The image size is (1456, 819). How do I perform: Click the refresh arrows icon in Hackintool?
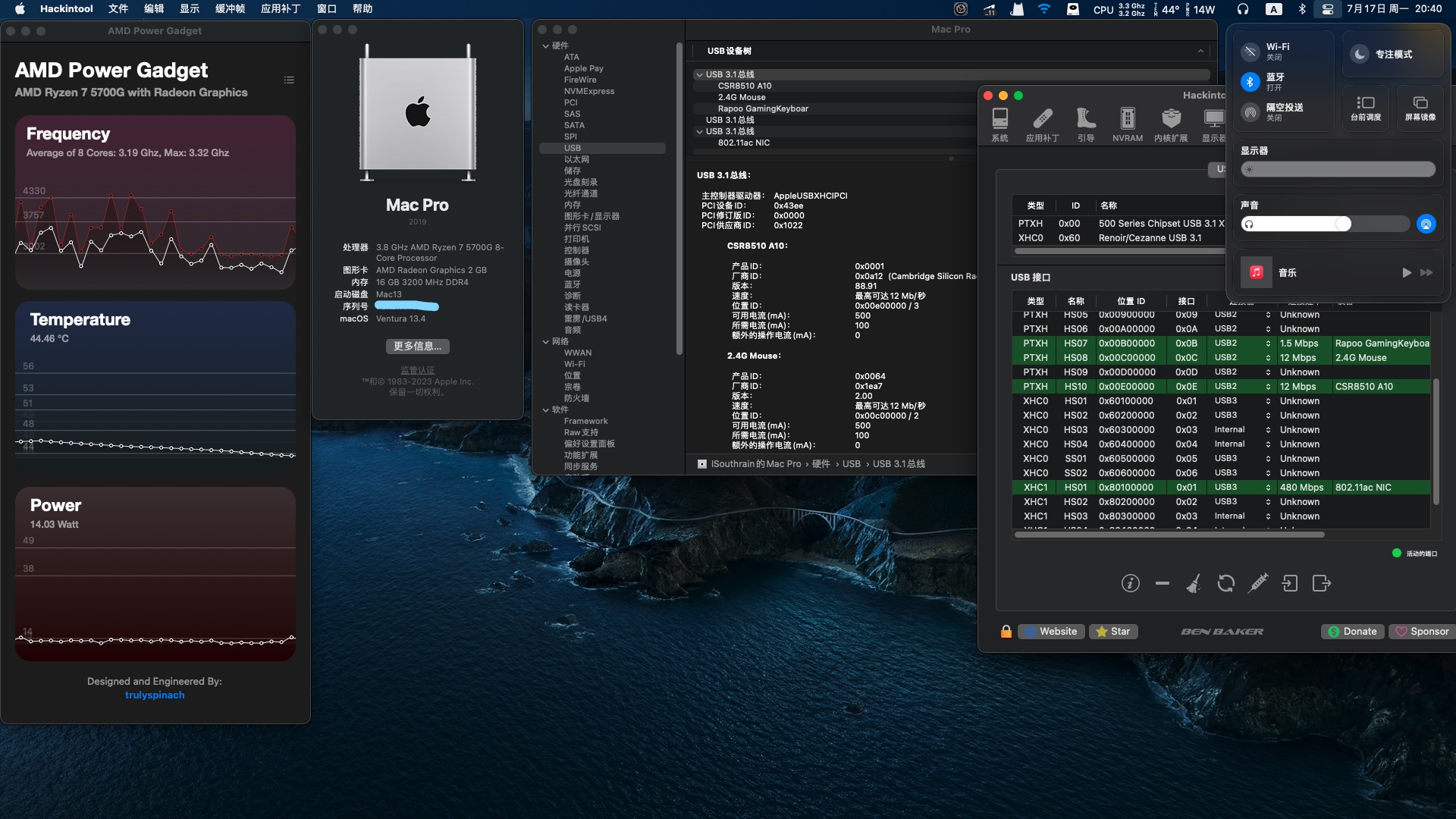pos(1225,583)
